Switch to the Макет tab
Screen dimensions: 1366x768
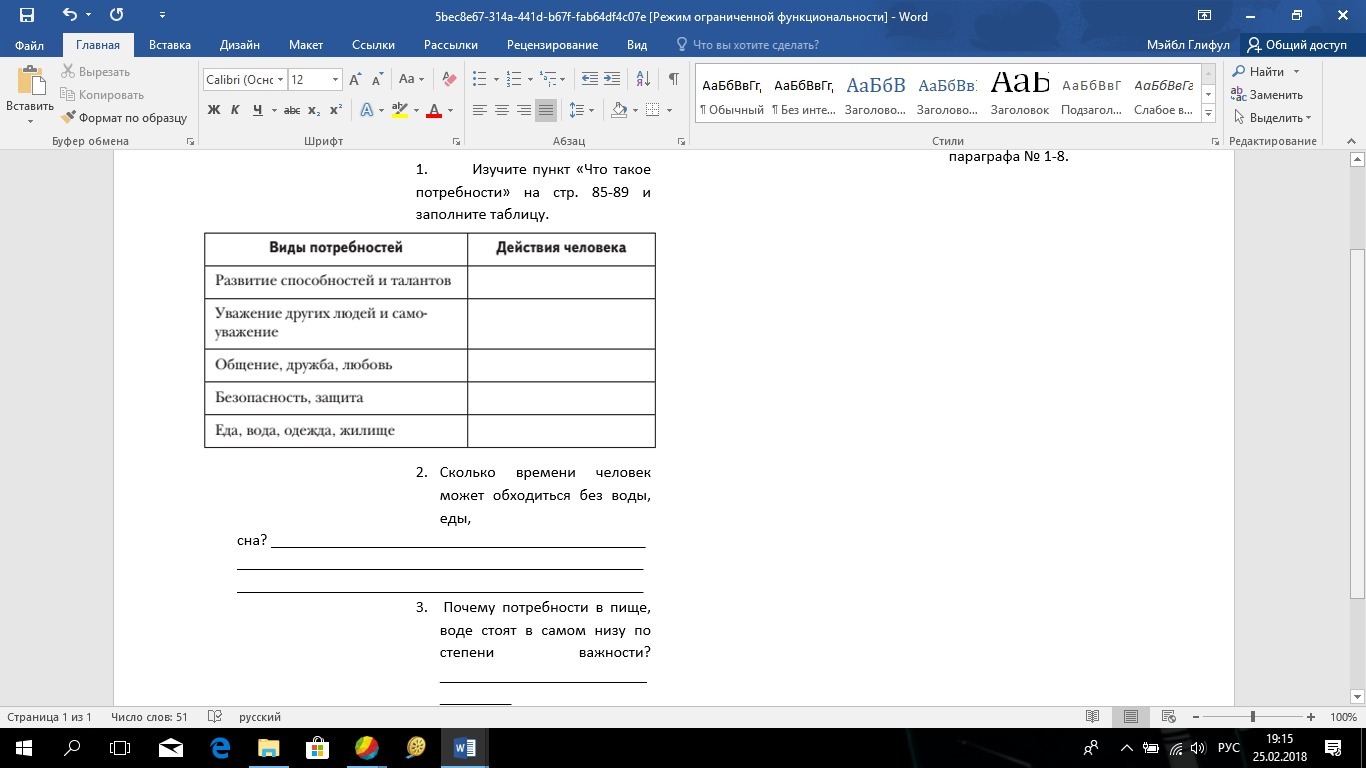coord(306,45)
